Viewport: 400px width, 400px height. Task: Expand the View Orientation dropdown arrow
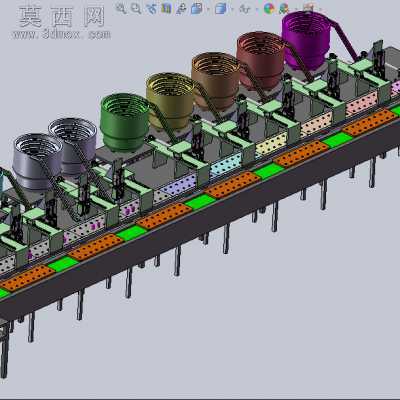coord(208,9)
